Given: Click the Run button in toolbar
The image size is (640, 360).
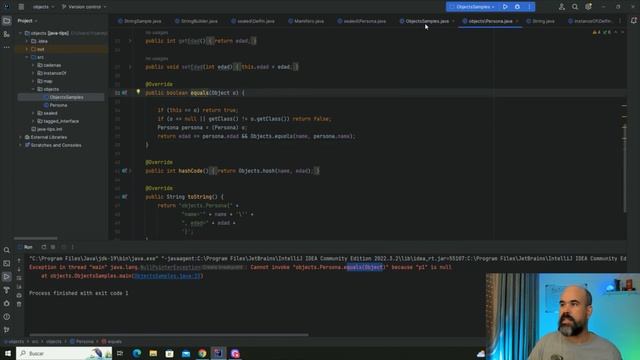Looking at the screenshot, I should pos(505,7).
